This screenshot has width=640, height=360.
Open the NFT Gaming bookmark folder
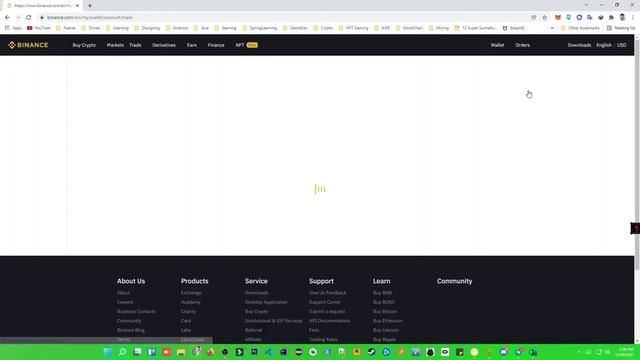(x=353, y=28)
